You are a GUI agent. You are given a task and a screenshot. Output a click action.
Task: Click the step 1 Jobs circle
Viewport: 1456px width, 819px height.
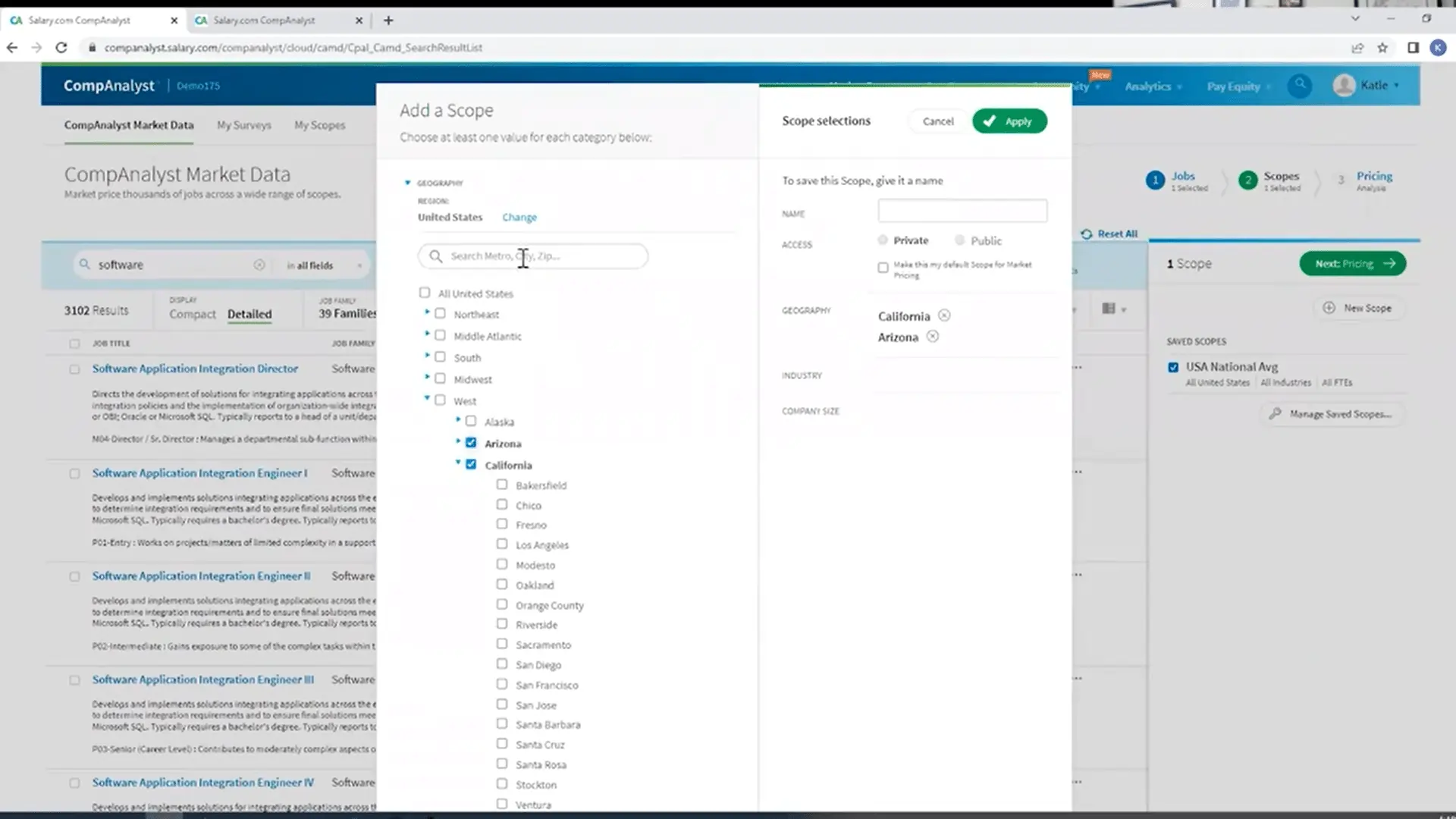point(1155,180)
